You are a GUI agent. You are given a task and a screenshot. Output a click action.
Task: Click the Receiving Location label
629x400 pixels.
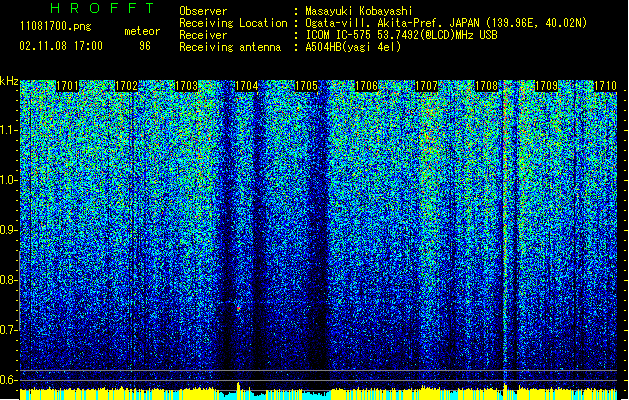tap(233, 23)
